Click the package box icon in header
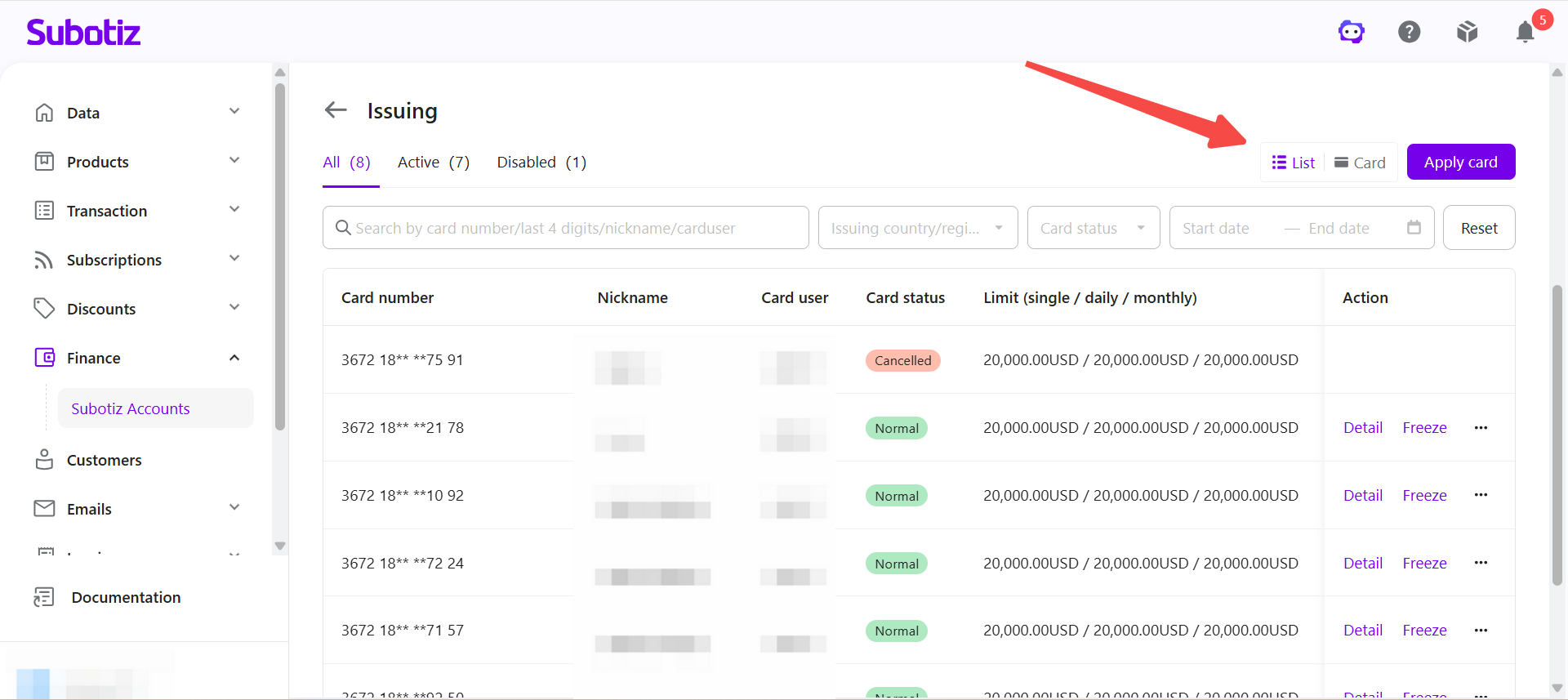Image resolution: width=1568 pixels, height=700 pixels. tap(1468, 32)
